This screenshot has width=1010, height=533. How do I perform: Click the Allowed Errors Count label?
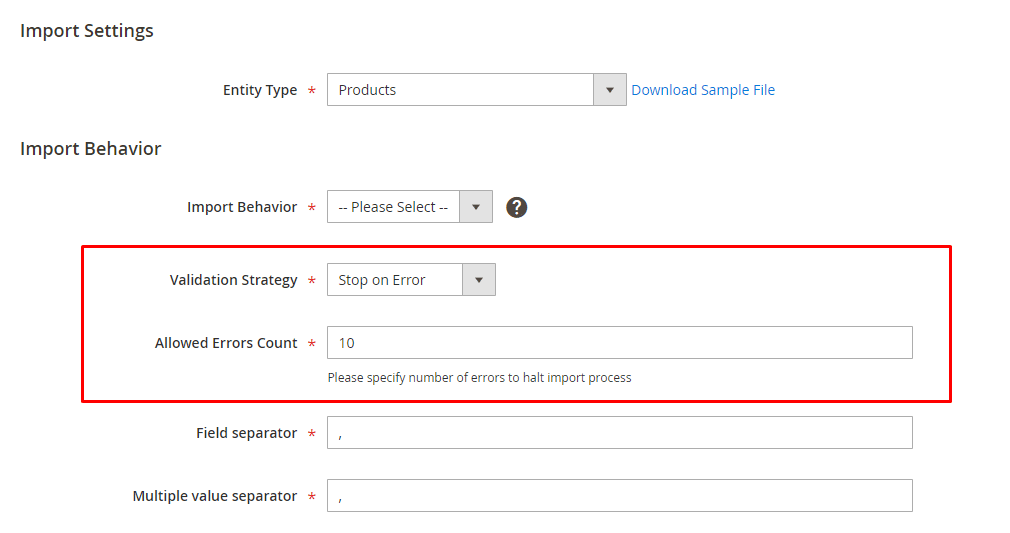226,343
